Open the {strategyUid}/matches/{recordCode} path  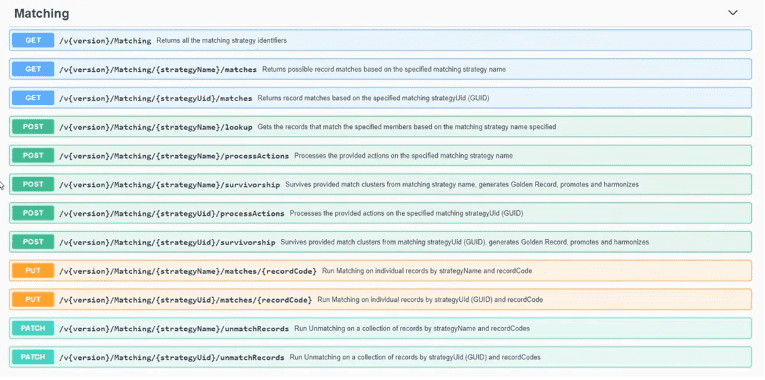click(x=185, y=300)
